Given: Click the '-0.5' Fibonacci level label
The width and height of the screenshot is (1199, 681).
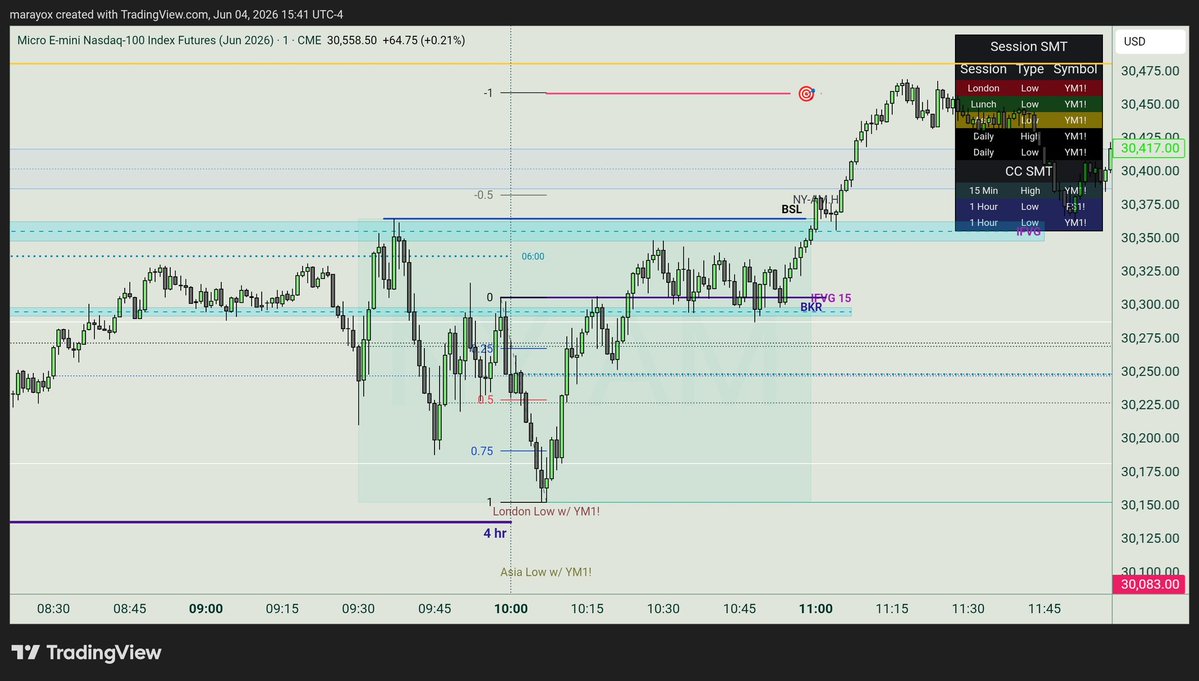Looking at the screenshot, I should (483, 195).
